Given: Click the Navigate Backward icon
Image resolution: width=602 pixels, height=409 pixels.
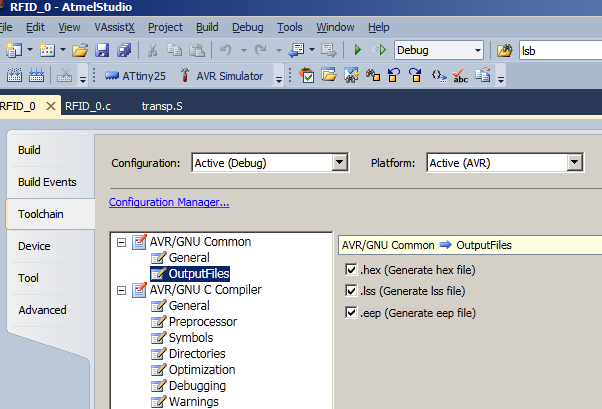Looking at the screenshot, I should (296, 50).
